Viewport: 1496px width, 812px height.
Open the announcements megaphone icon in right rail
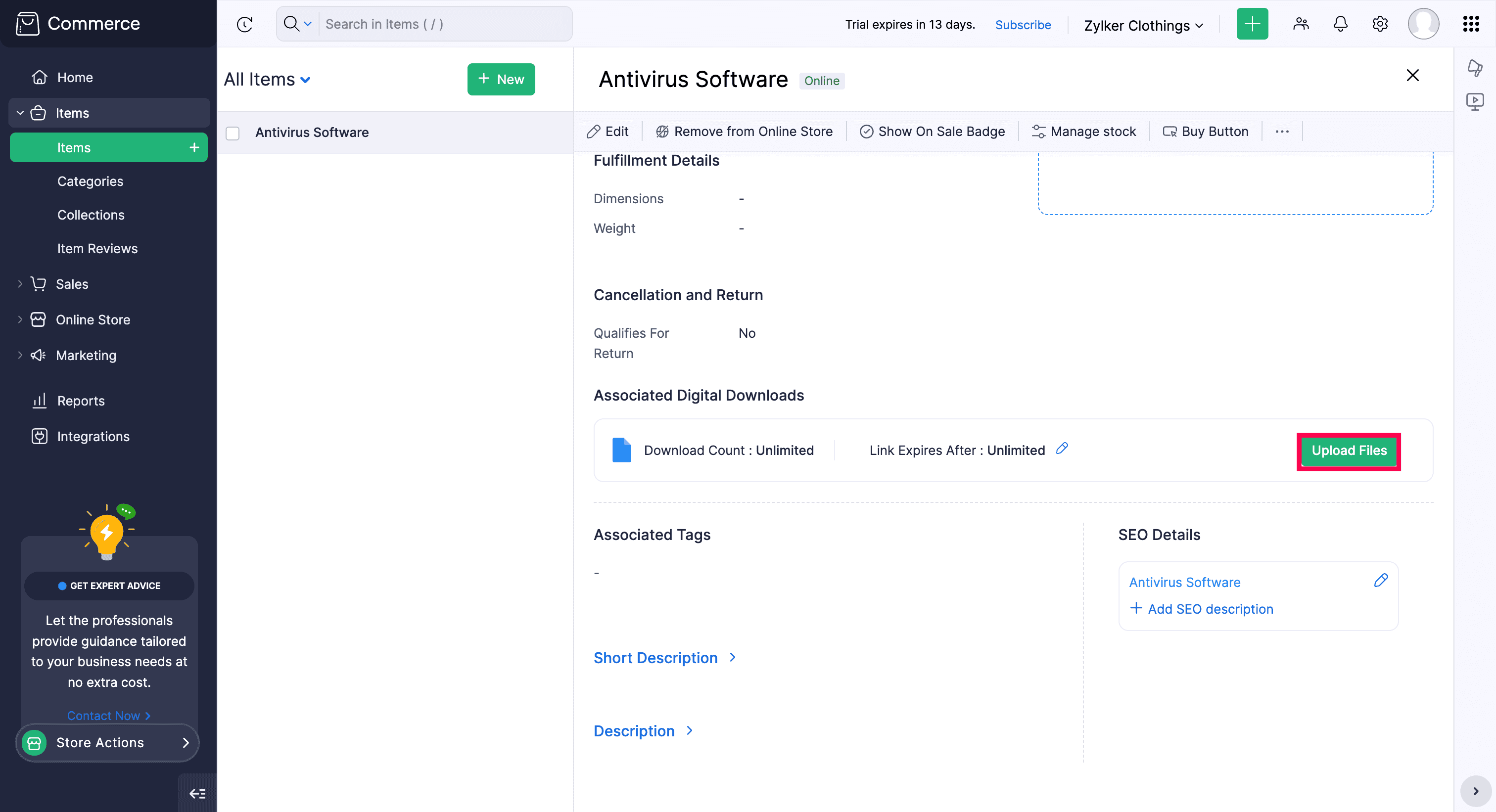pos(1475,67)
